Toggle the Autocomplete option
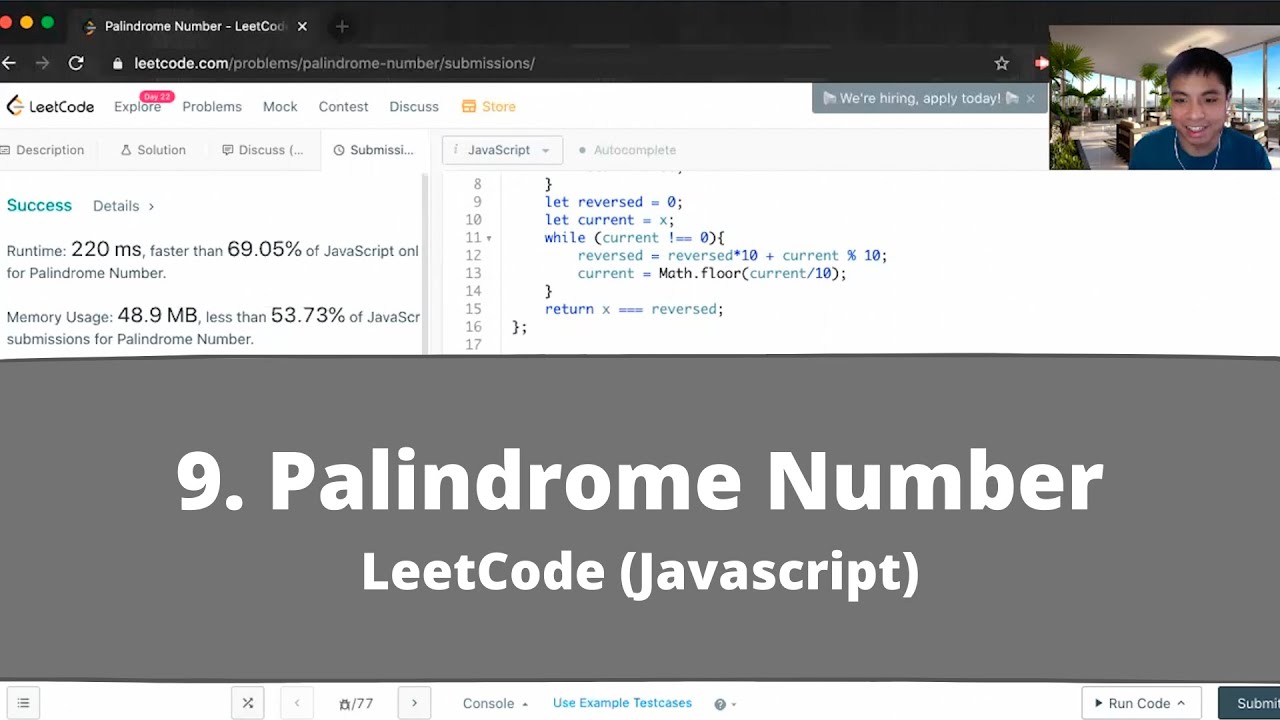This screenshot has height=720, width=1280. click(627, 150)
